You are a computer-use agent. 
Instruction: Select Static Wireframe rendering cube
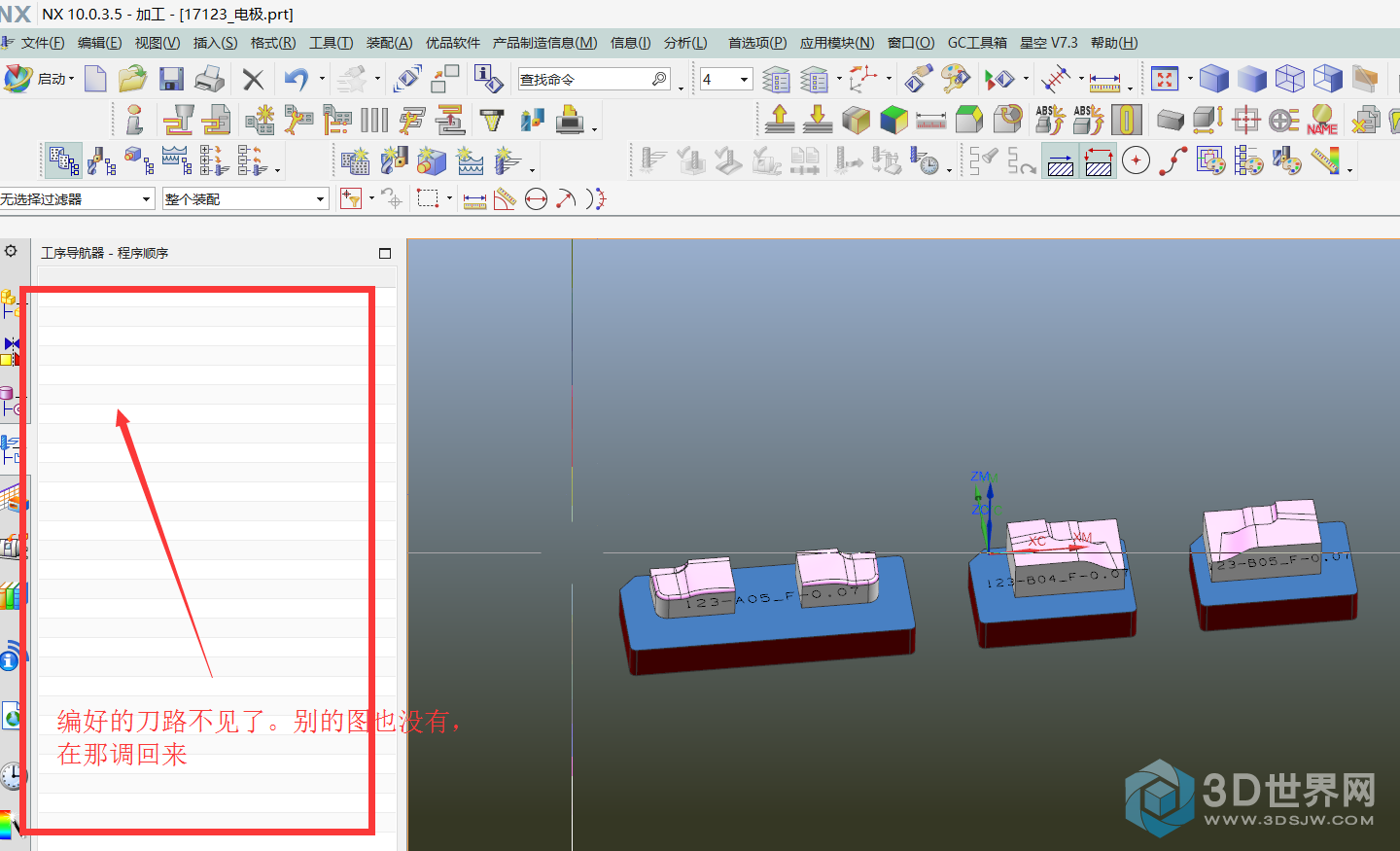(1290, 79)
